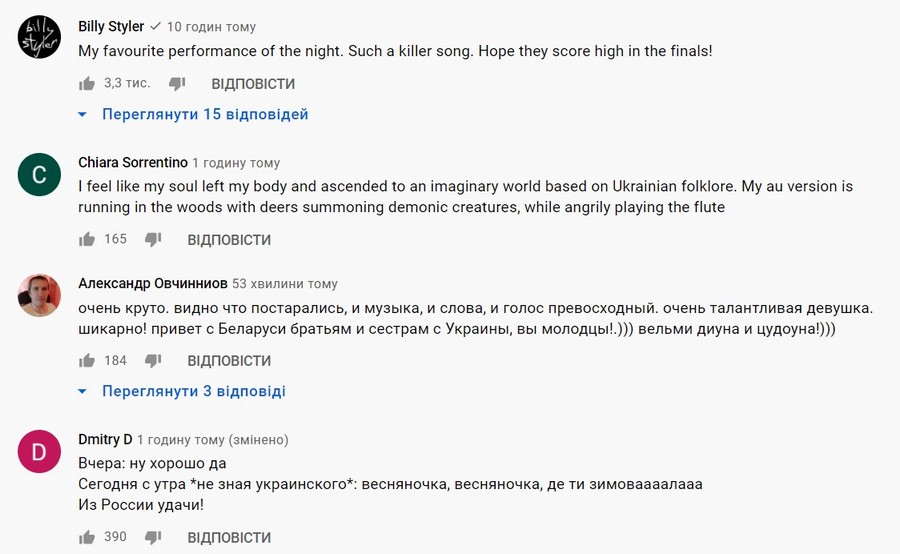This screenshot has width=900, height=554.
Task: Open Александр Овчинниов's profile name link
Action: pyautogui.click(x=153, y=284)
